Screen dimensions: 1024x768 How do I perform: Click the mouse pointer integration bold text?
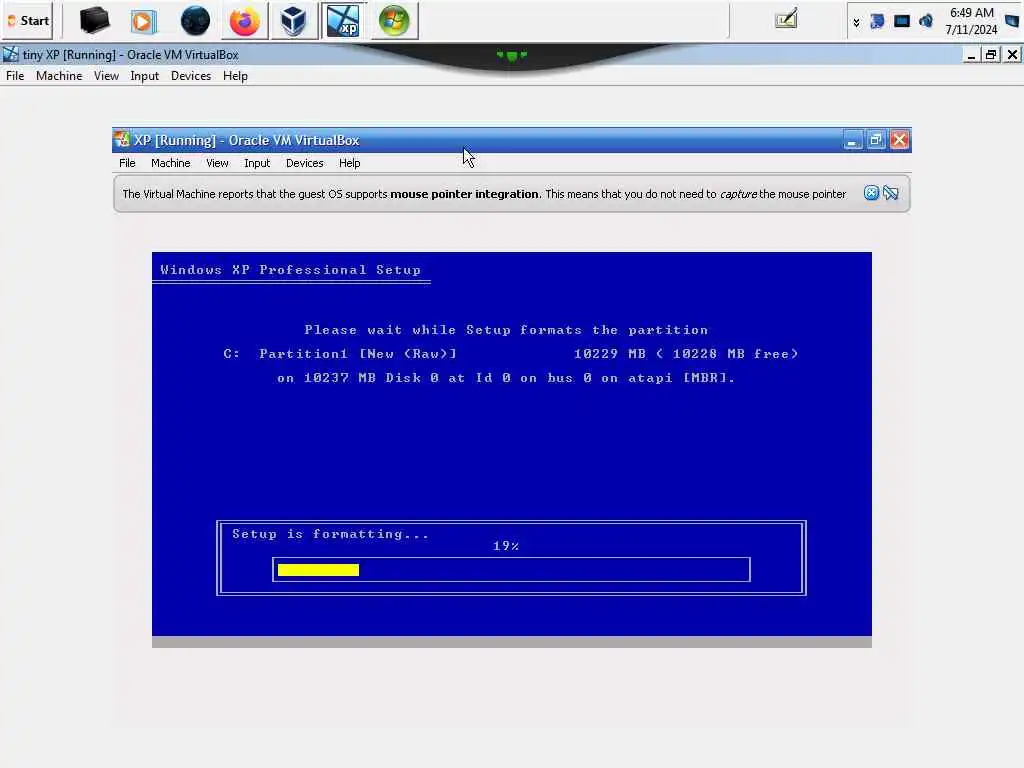pos(466,194)
